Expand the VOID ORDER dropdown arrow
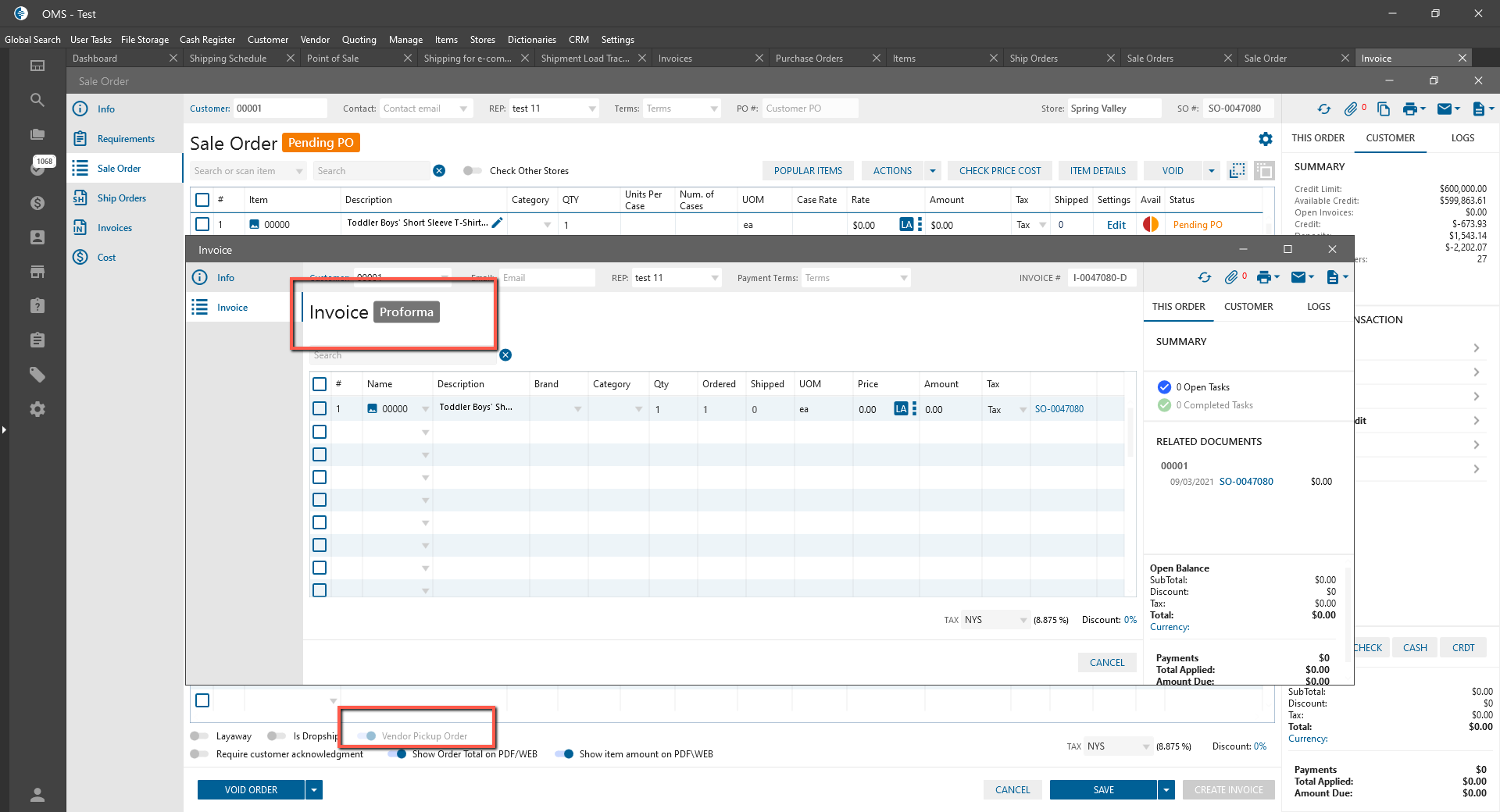 (314, 790)
